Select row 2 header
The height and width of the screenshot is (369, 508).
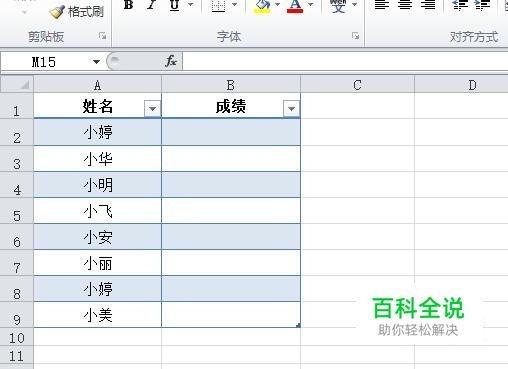click(x=17, y=132)
